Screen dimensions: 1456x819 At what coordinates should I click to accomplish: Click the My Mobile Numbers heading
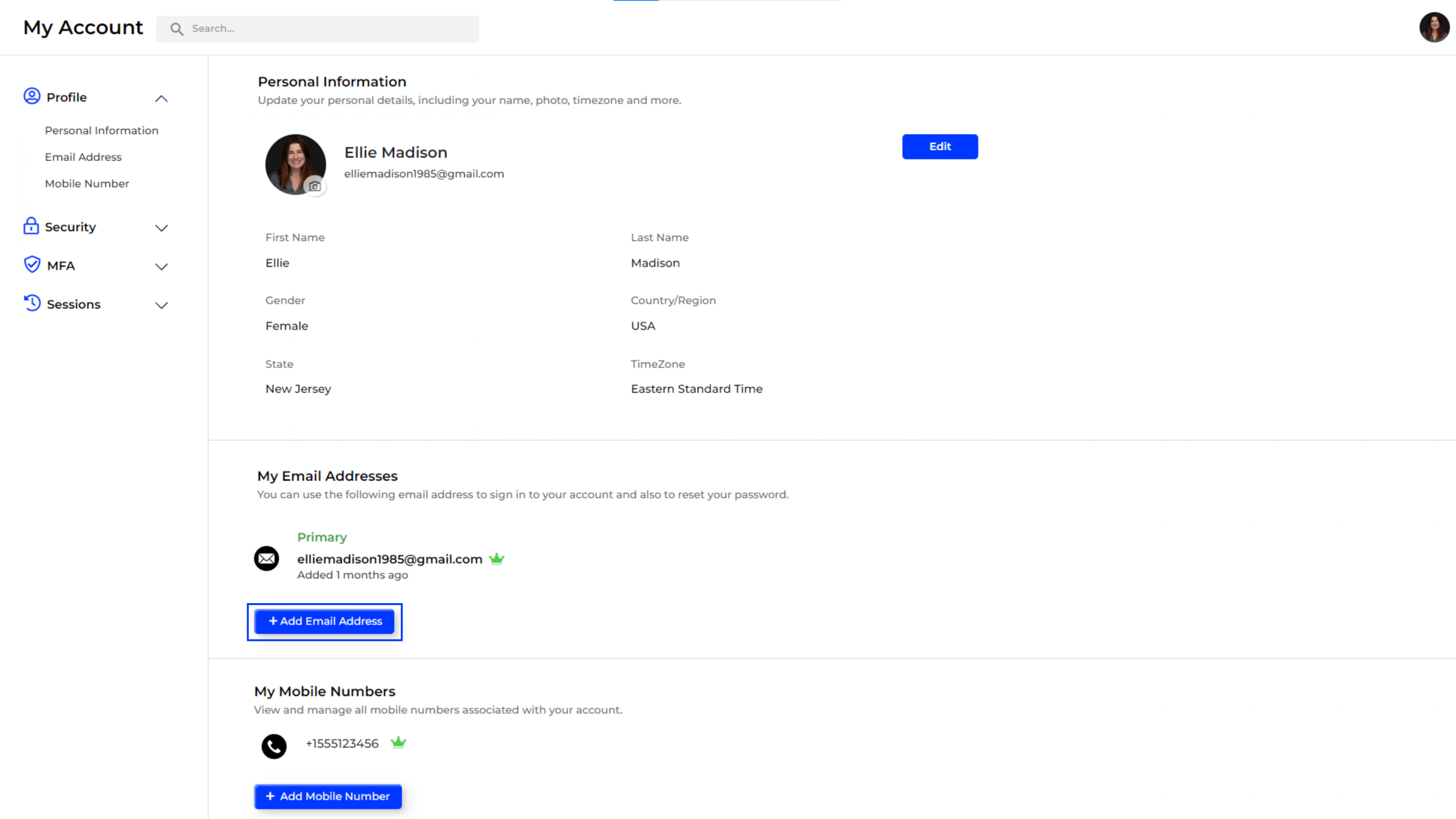coord(325,691)
